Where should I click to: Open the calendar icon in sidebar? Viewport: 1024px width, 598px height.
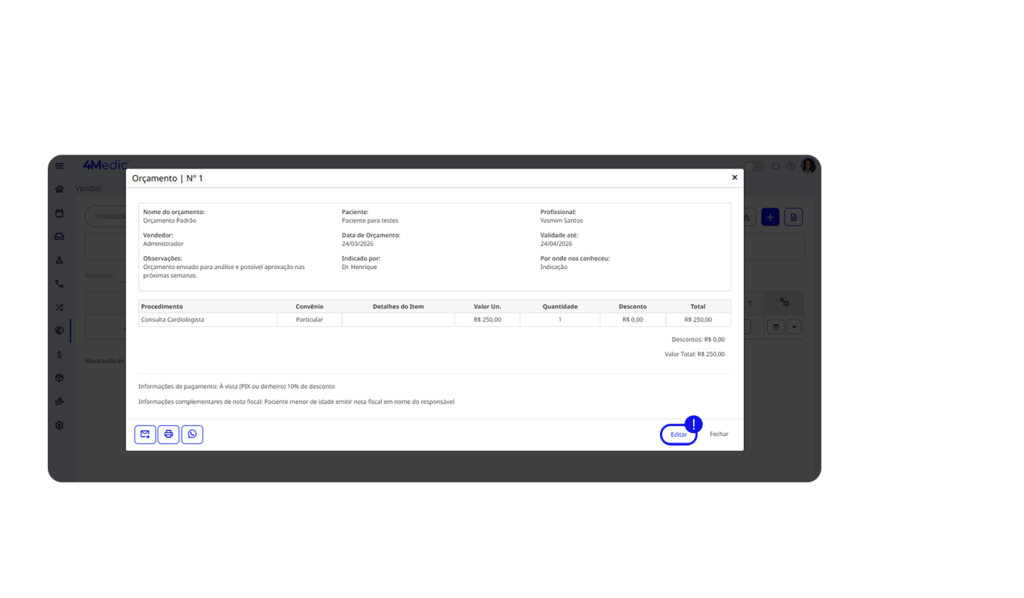click(x=59, y=213)
